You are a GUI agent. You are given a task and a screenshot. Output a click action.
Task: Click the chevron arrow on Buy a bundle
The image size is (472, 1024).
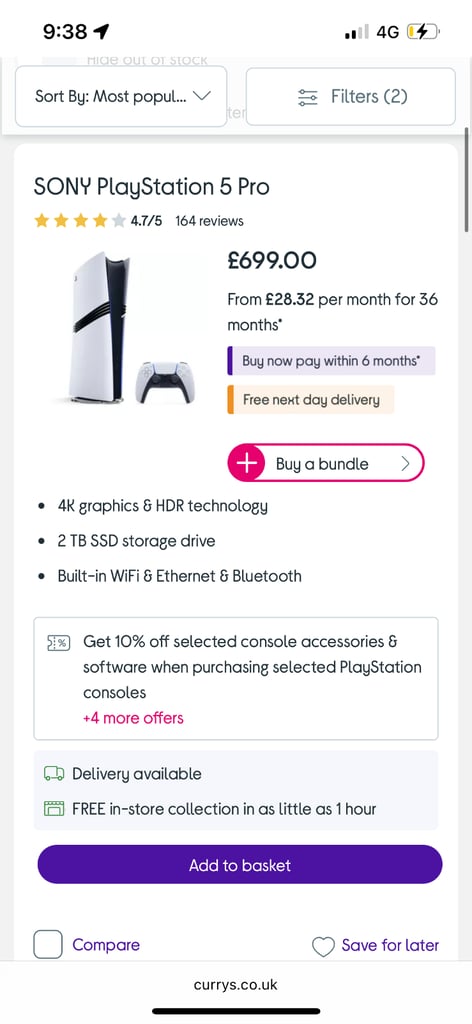coord(405,464)
